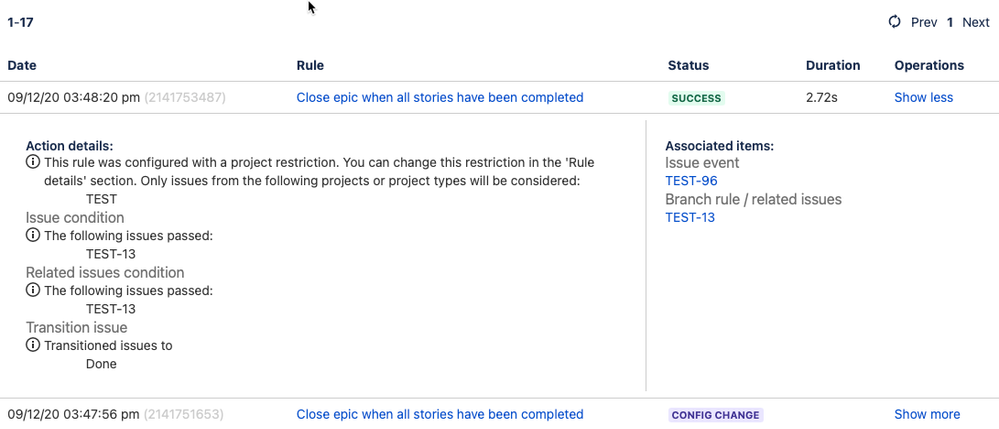999x429 pixels.
Task: Click the SUCCESS status badge
Action: click(696, 98)
